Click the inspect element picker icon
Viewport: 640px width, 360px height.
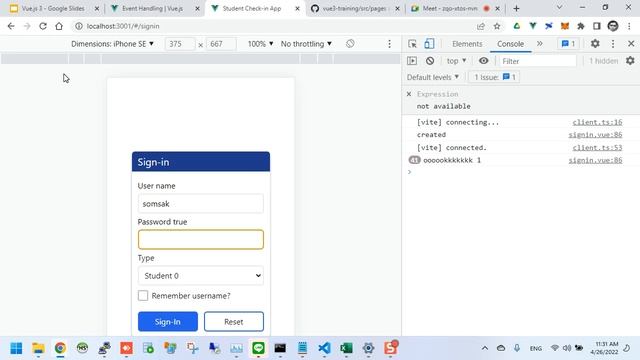pos(412,44)
